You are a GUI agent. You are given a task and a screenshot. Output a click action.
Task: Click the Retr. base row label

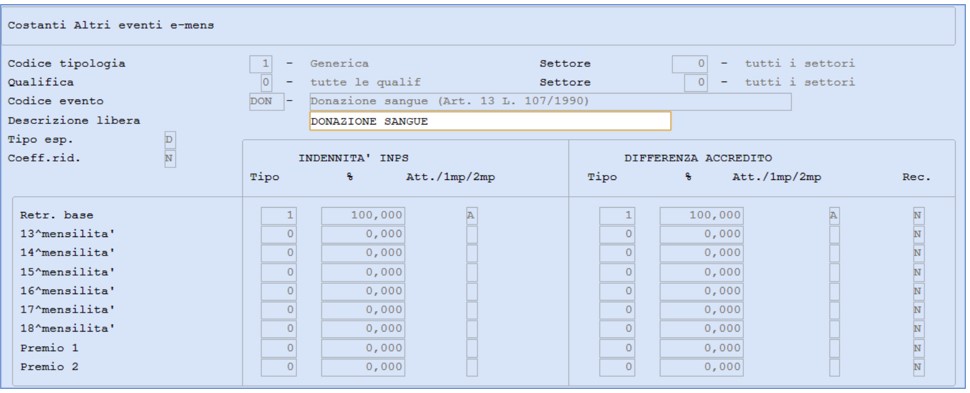pyautogui.click(x=56, y=215)
